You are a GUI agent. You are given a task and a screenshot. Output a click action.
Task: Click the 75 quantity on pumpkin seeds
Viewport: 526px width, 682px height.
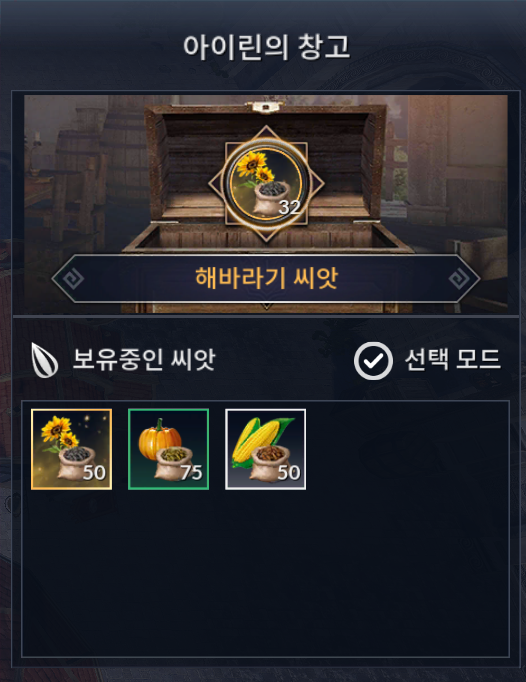(191, 473)
